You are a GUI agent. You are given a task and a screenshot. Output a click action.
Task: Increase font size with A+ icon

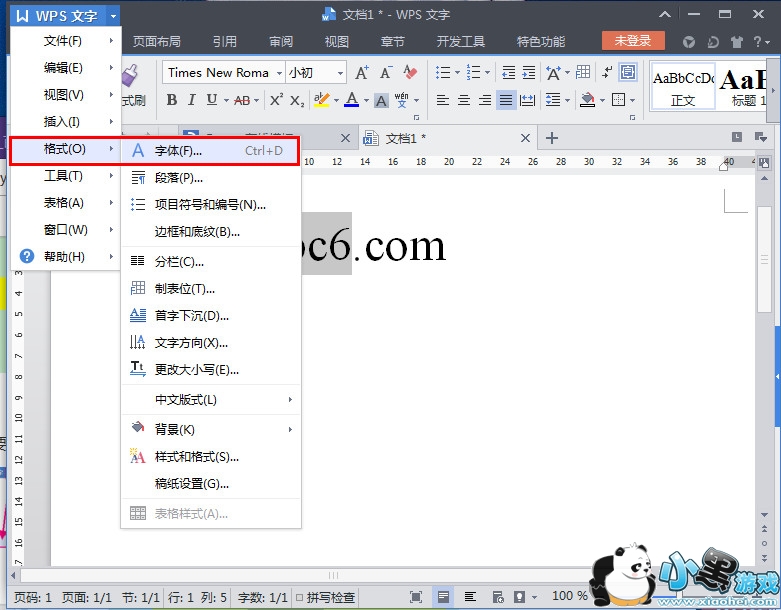tap(362, 73)
